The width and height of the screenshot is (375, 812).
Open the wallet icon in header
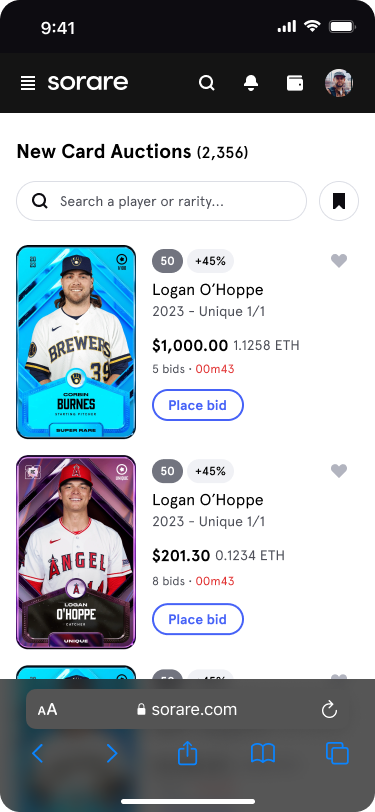pos(295,83)
